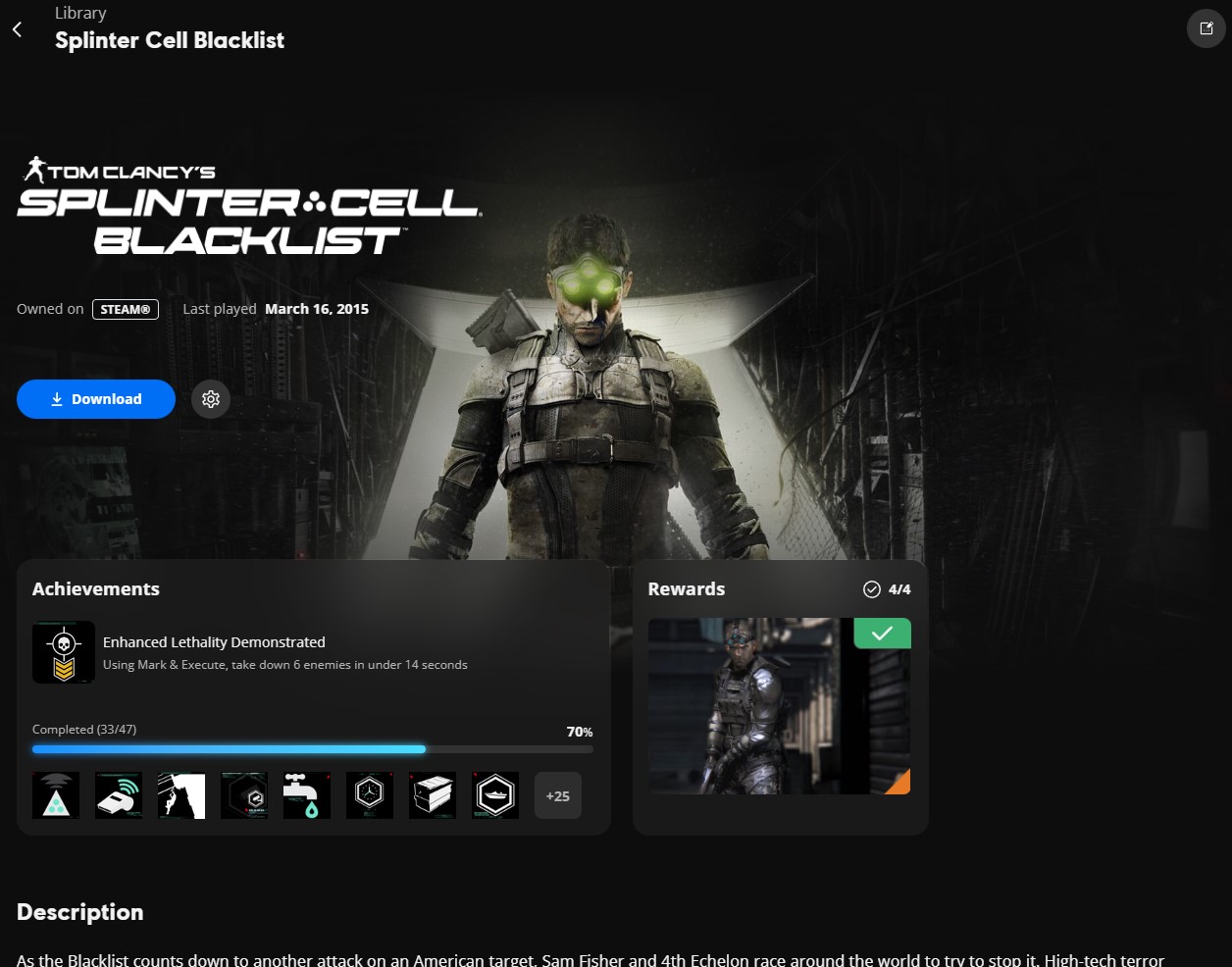Expand the +25 more achievements tile
Image resolution: width=1232 pixels, height=967 pixels.
558,795
